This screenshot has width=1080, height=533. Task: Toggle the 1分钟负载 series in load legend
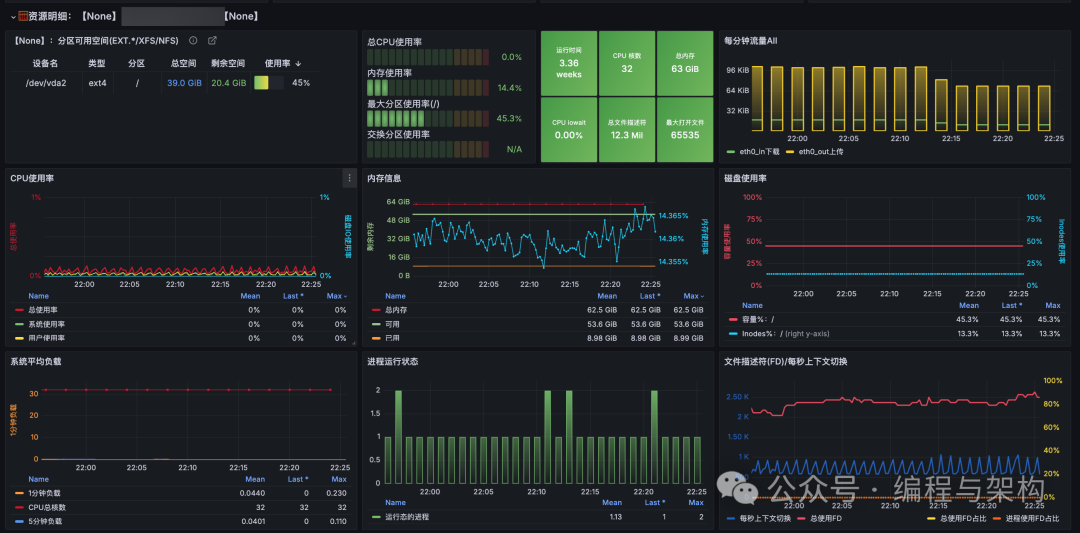click(44, 493)
